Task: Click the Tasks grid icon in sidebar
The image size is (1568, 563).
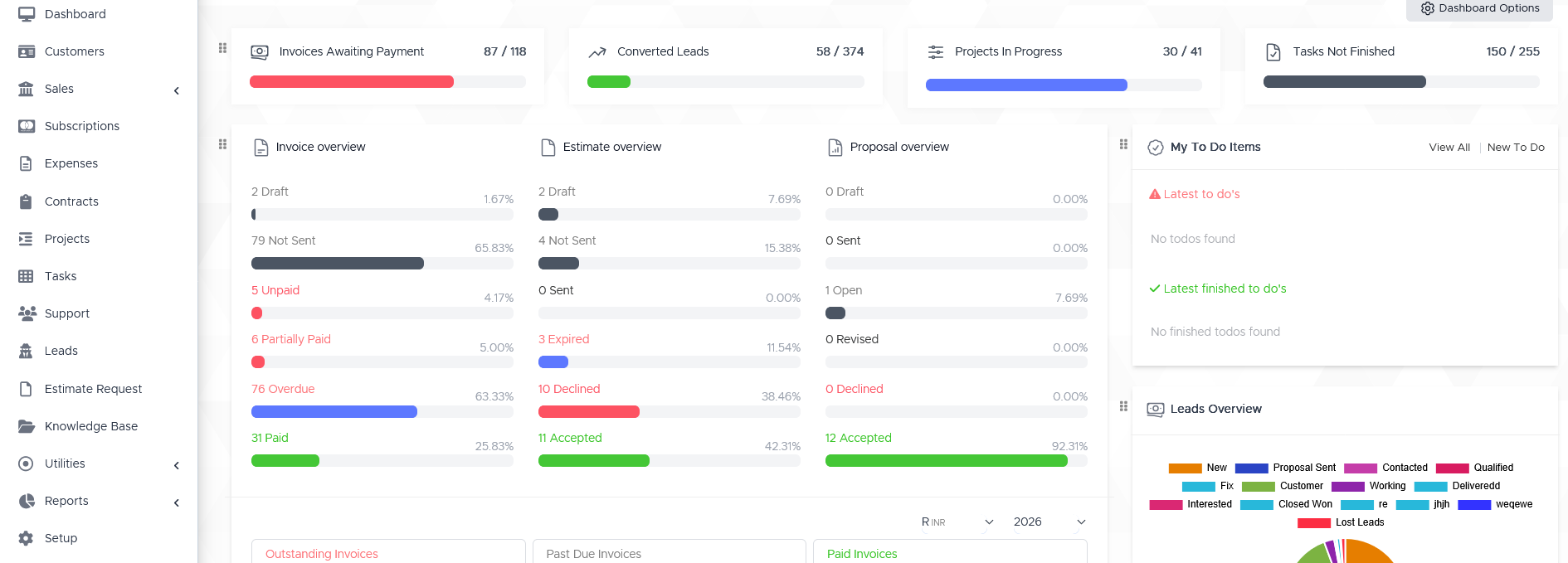Action: (x=27, y=276)
